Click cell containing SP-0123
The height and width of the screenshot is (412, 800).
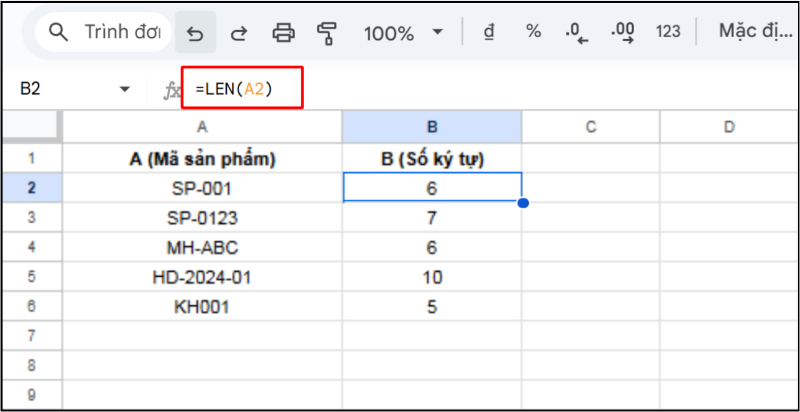202,218
